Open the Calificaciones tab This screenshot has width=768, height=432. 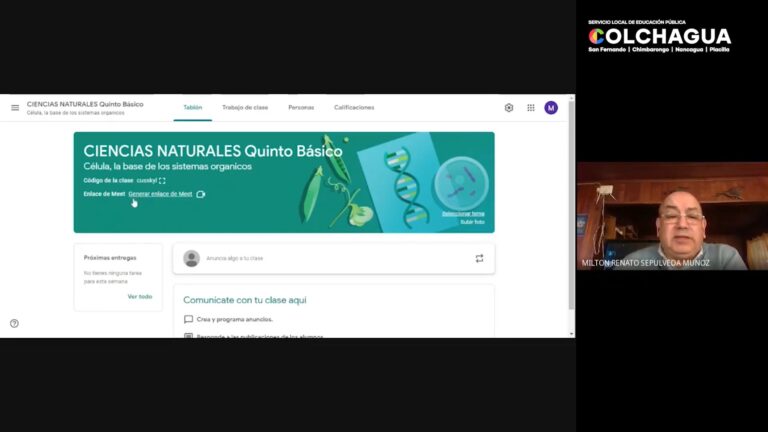point(354,107)
